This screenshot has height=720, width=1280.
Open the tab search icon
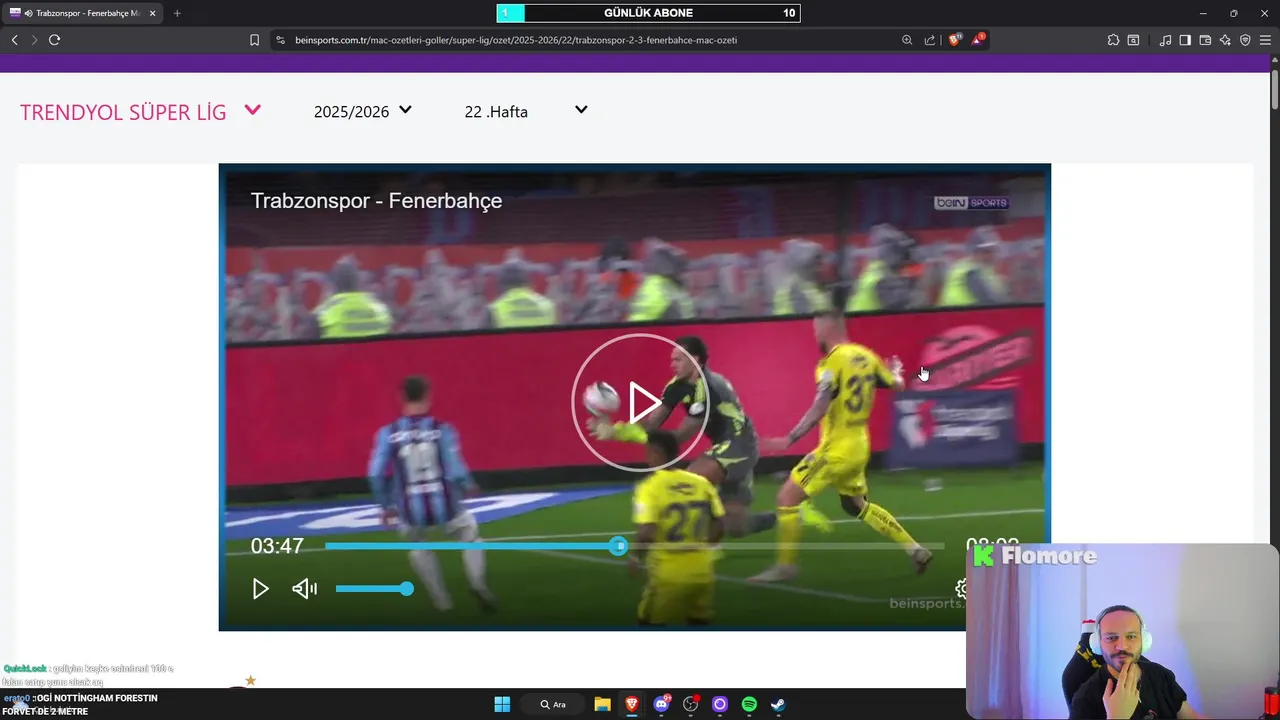tap(1133, 40)
